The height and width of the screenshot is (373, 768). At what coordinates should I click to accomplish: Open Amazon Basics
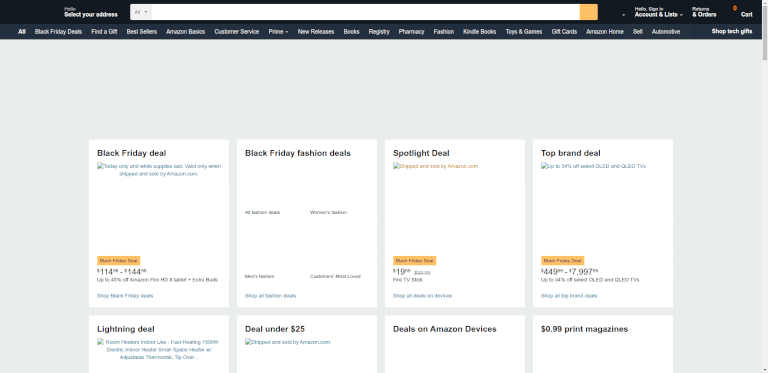click(x=185, y=32)
